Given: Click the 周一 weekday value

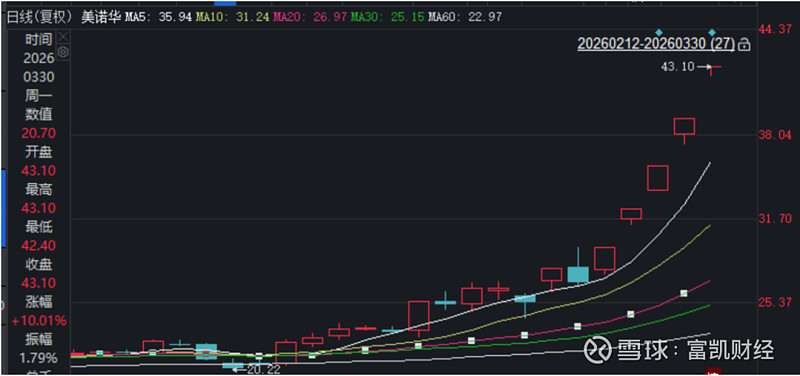Looking at the screenshot, I should coord(39,95).
